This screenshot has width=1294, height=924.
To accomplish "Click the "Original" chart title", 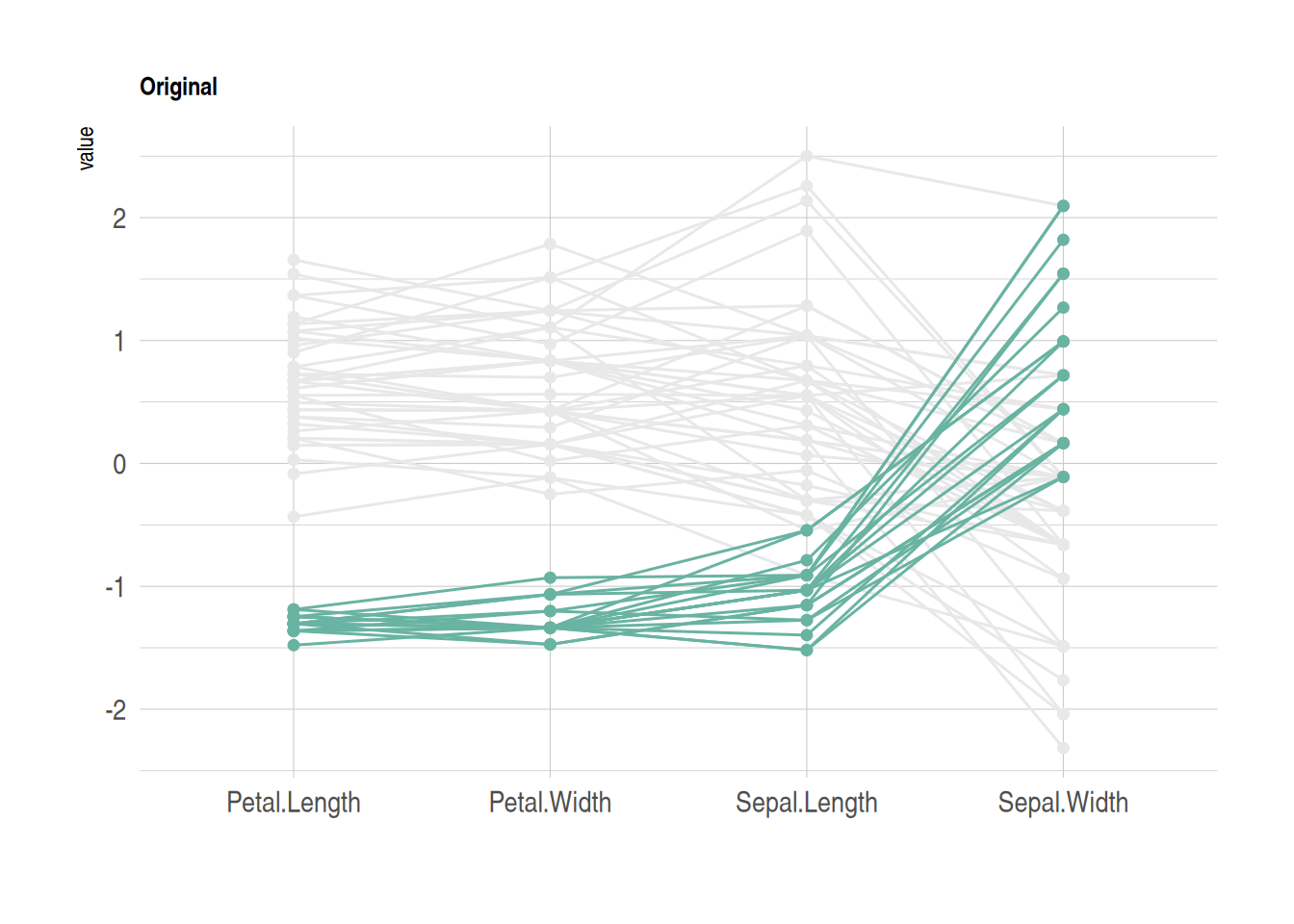I will point(178,87).
